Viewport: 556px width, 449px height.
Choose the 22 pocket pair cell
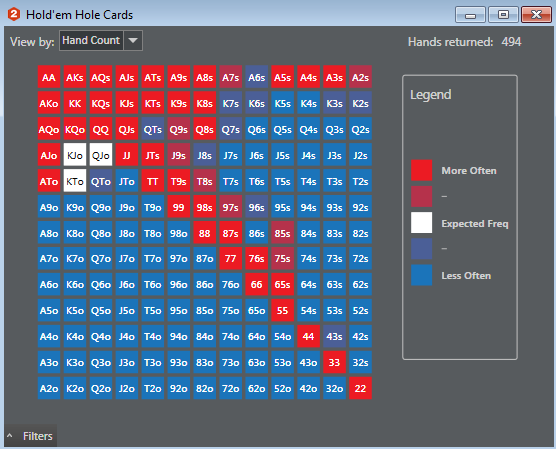pos(360,388)
